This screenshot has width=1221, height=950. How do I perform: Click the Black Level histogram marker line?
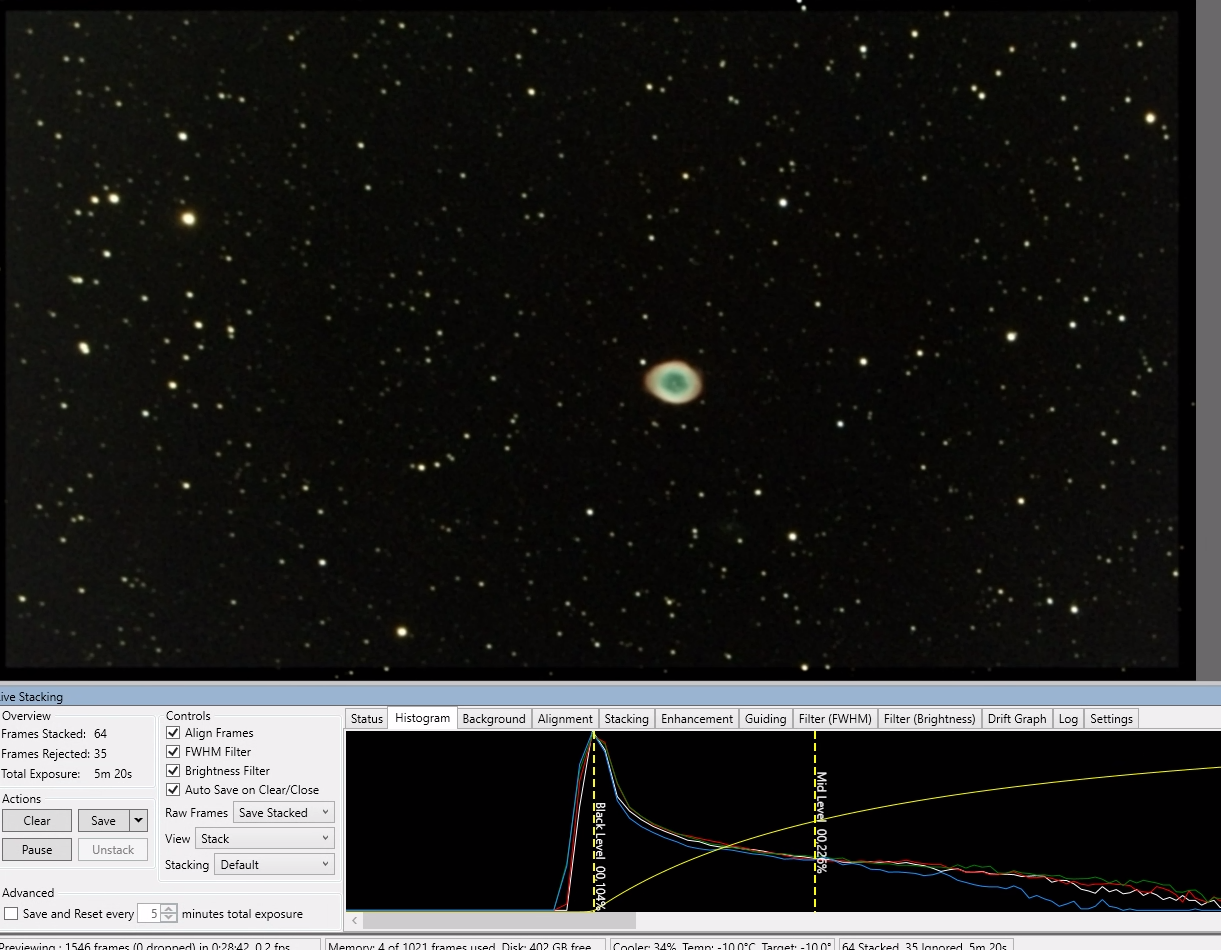pos(594,820)
